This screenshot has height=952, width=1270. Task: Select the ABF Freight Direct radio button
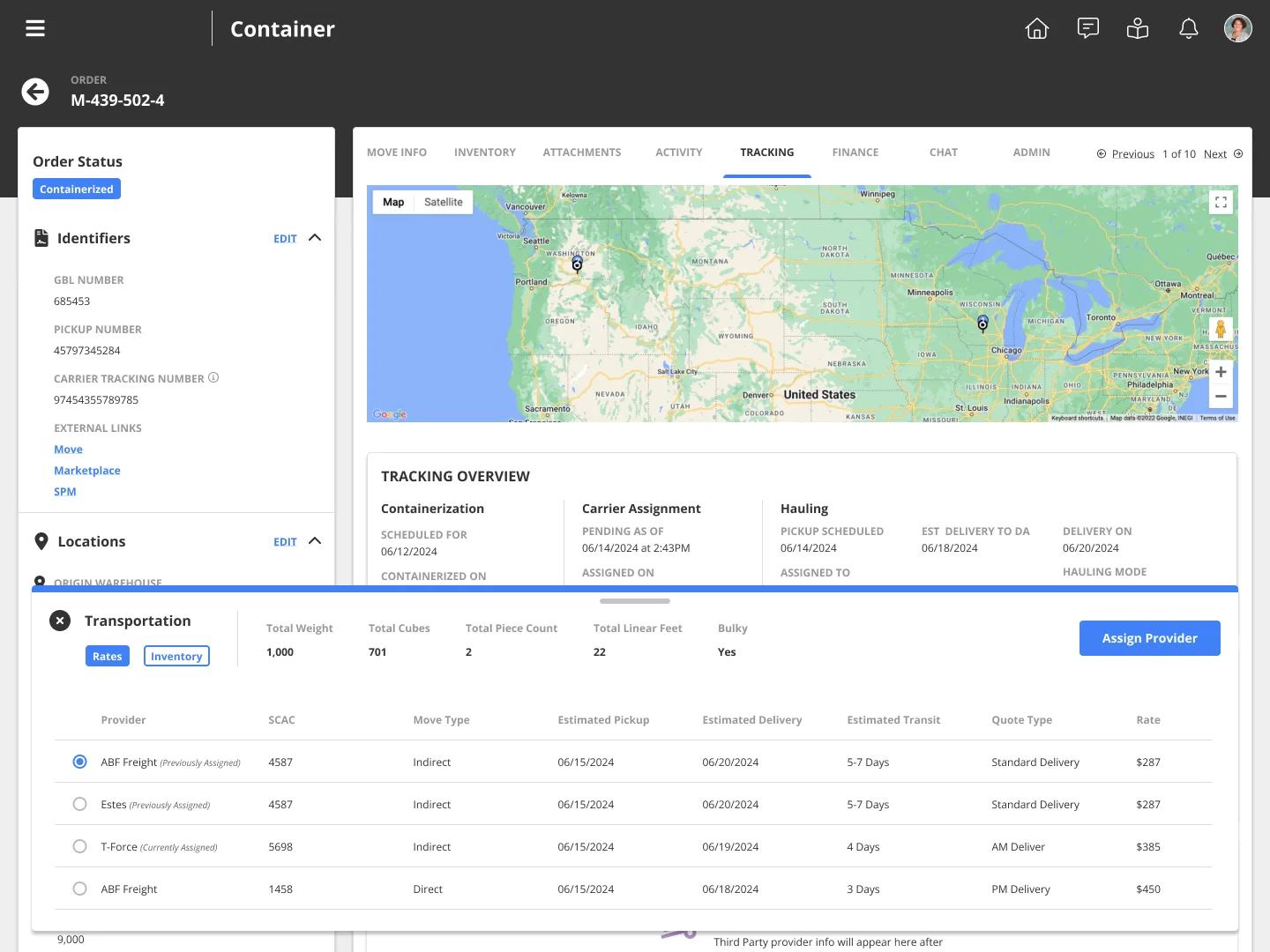[x=79, y=889]
